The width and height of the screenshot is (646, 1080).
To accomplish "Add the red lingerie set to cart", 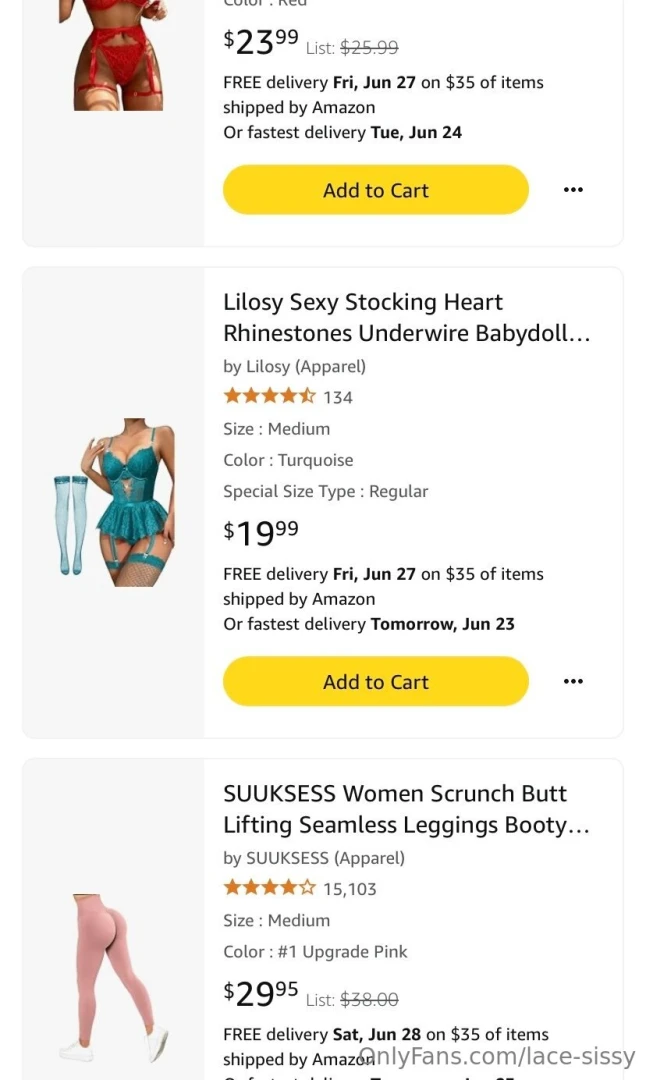I will click(x=375, y=189).
